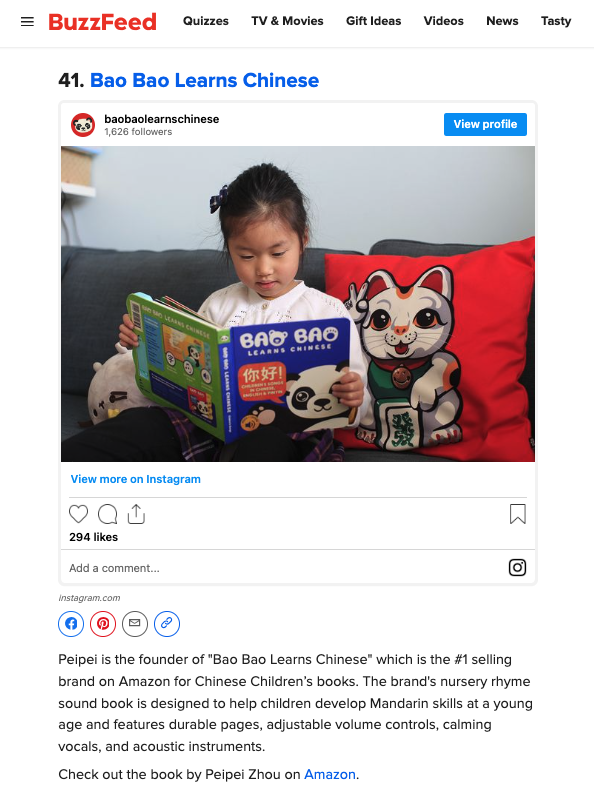Navigate to Gift Ideas
The width and height of the screenshot is (594, 793).
pyautogui.click(x=374, y=21)
